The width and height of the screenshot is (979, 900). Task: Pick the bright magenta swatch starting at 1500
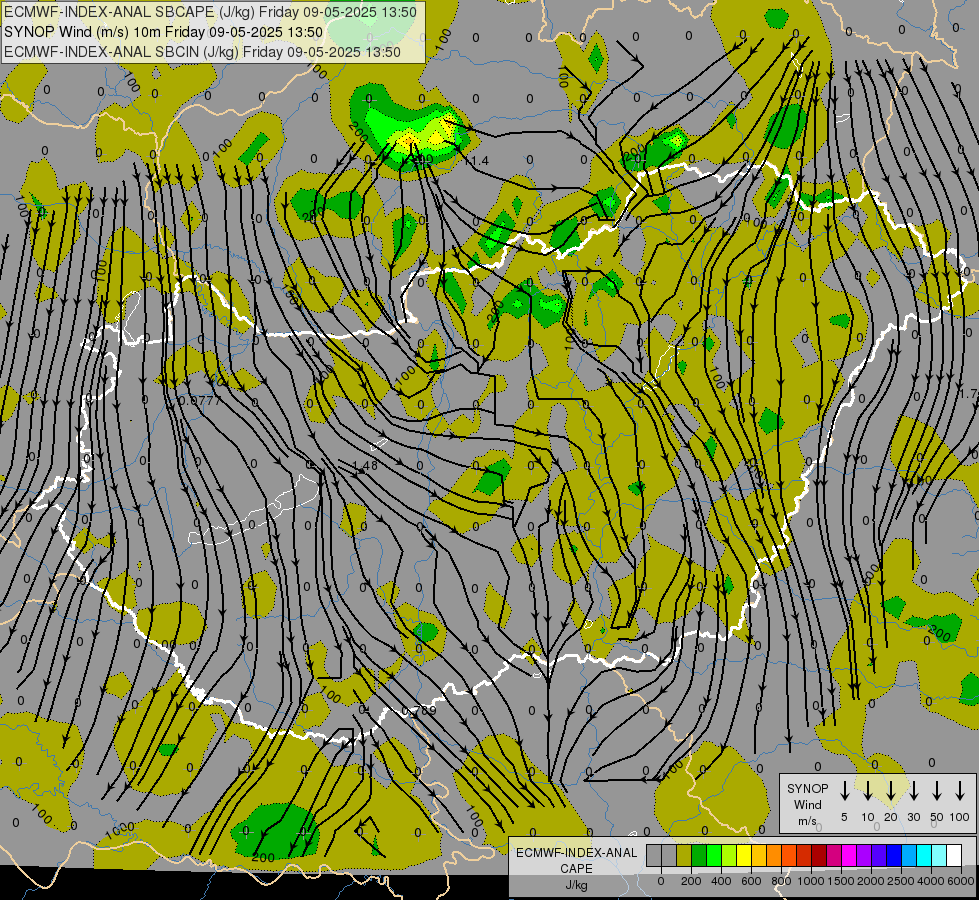850,855
